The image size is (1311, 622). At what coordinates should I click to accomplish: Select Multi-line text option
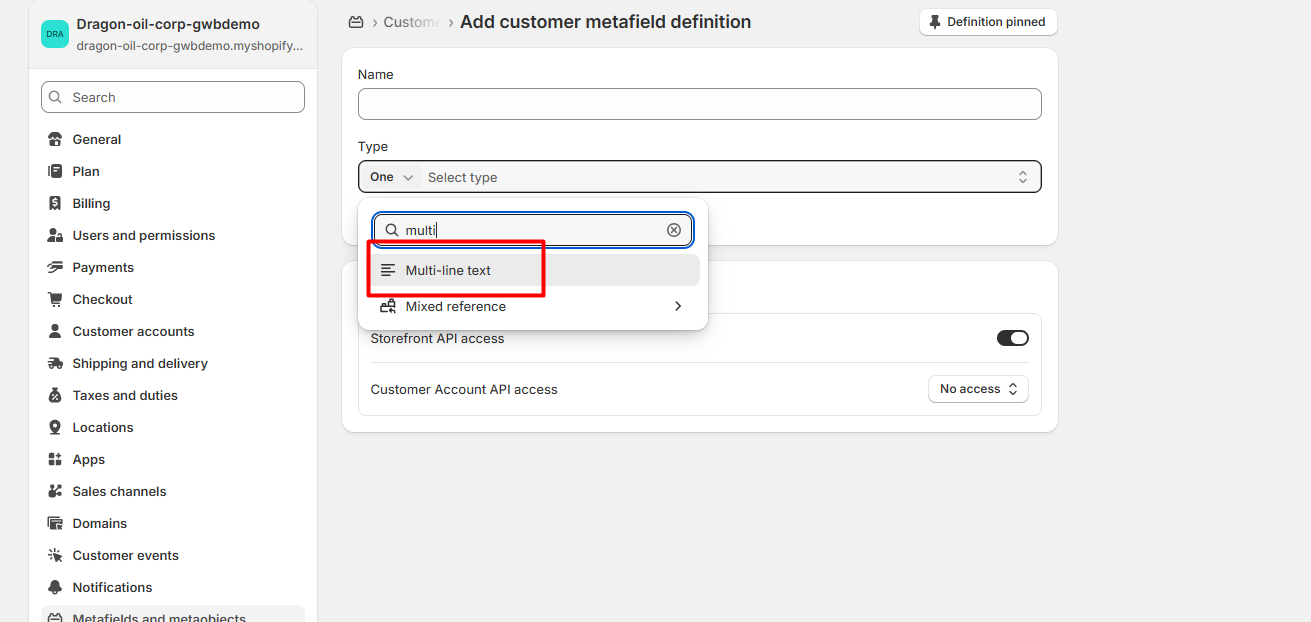(x=448, y=270)
